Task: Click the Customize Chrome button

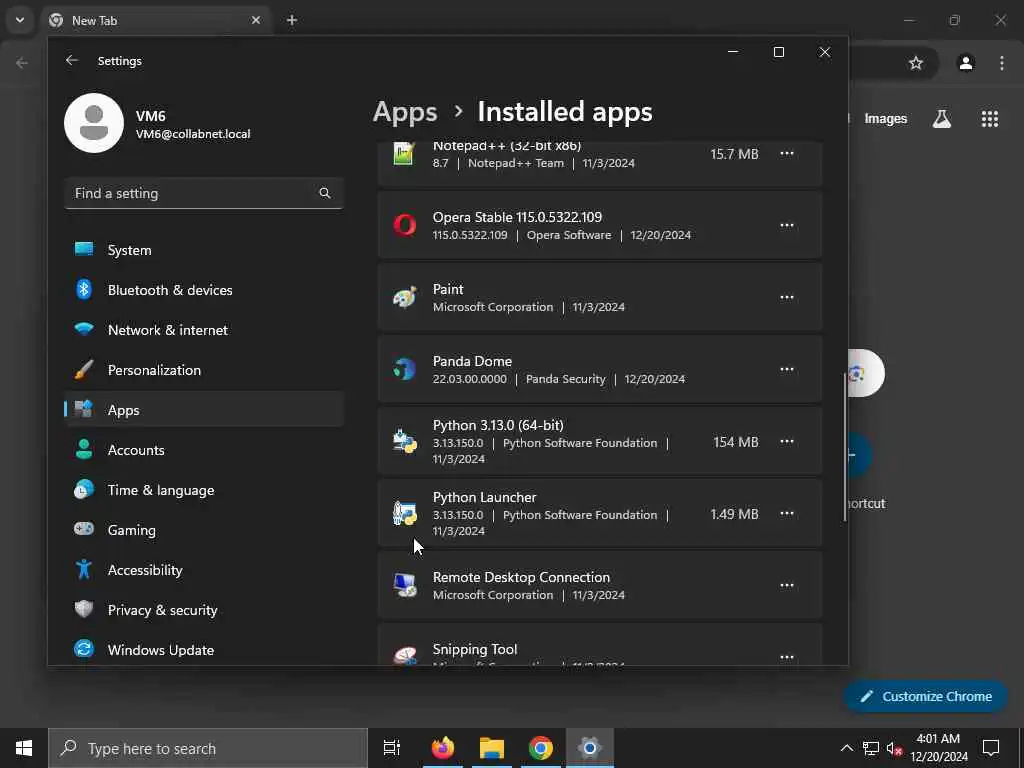Action: (925, 696)
